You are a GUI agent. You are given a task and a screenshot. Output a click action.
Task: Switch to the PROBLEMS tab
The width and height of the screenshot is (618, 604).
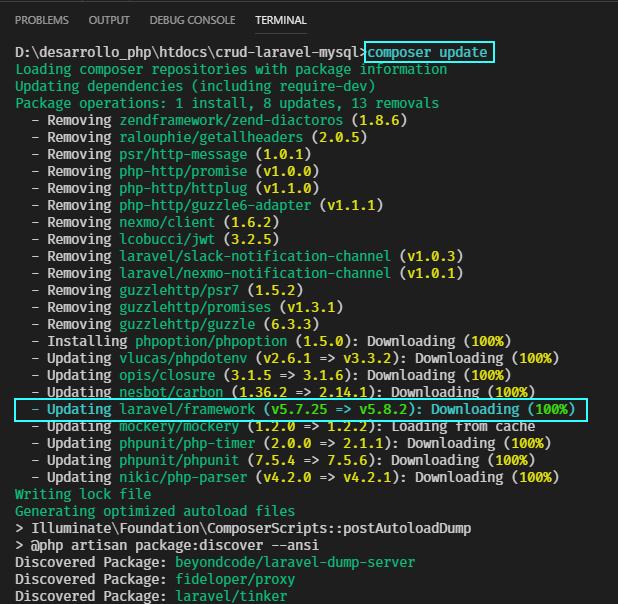(42, 20)
